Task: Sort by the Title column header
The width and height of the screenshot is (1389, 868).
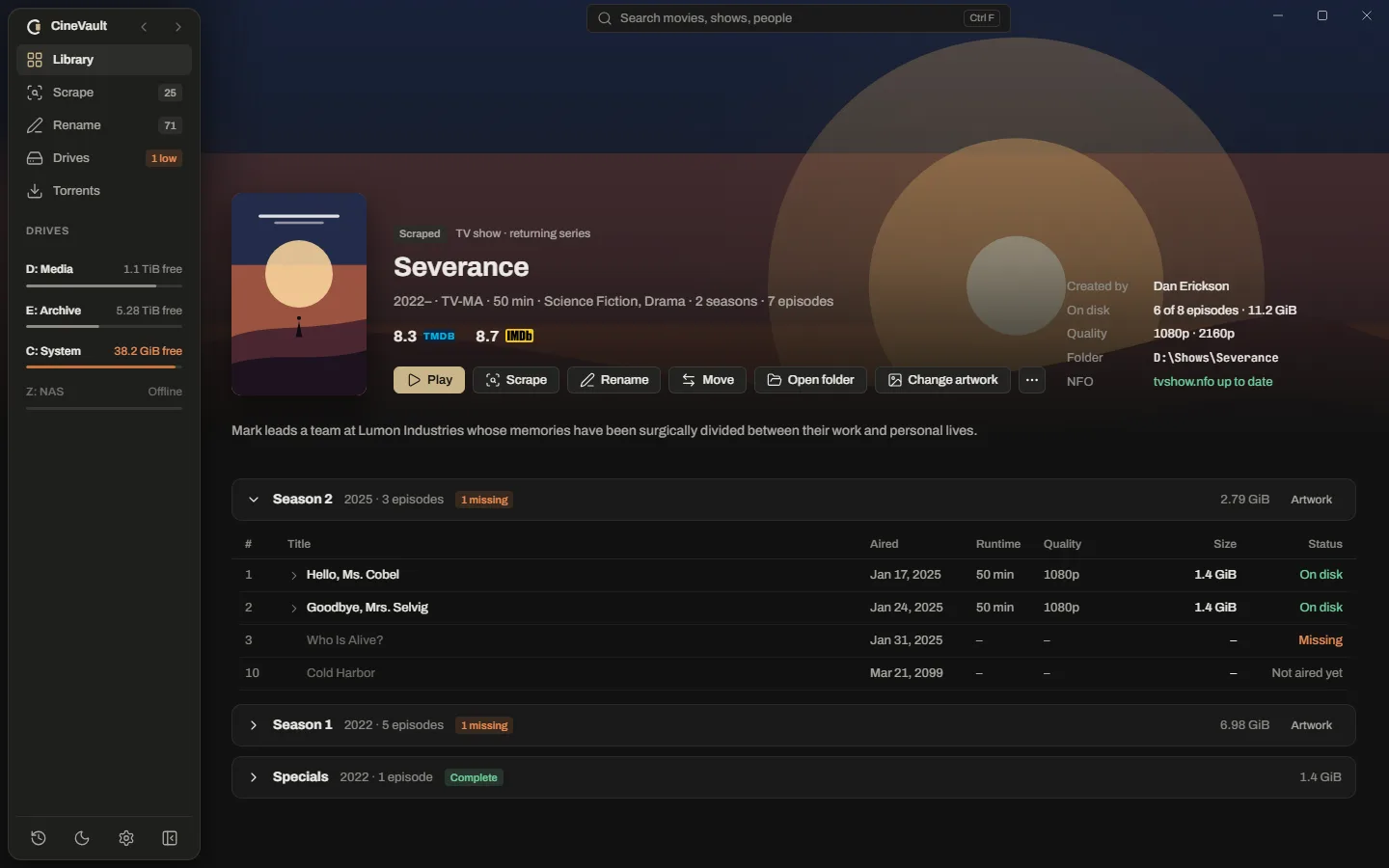Action: pyautogui.click(x=299, y=544)
